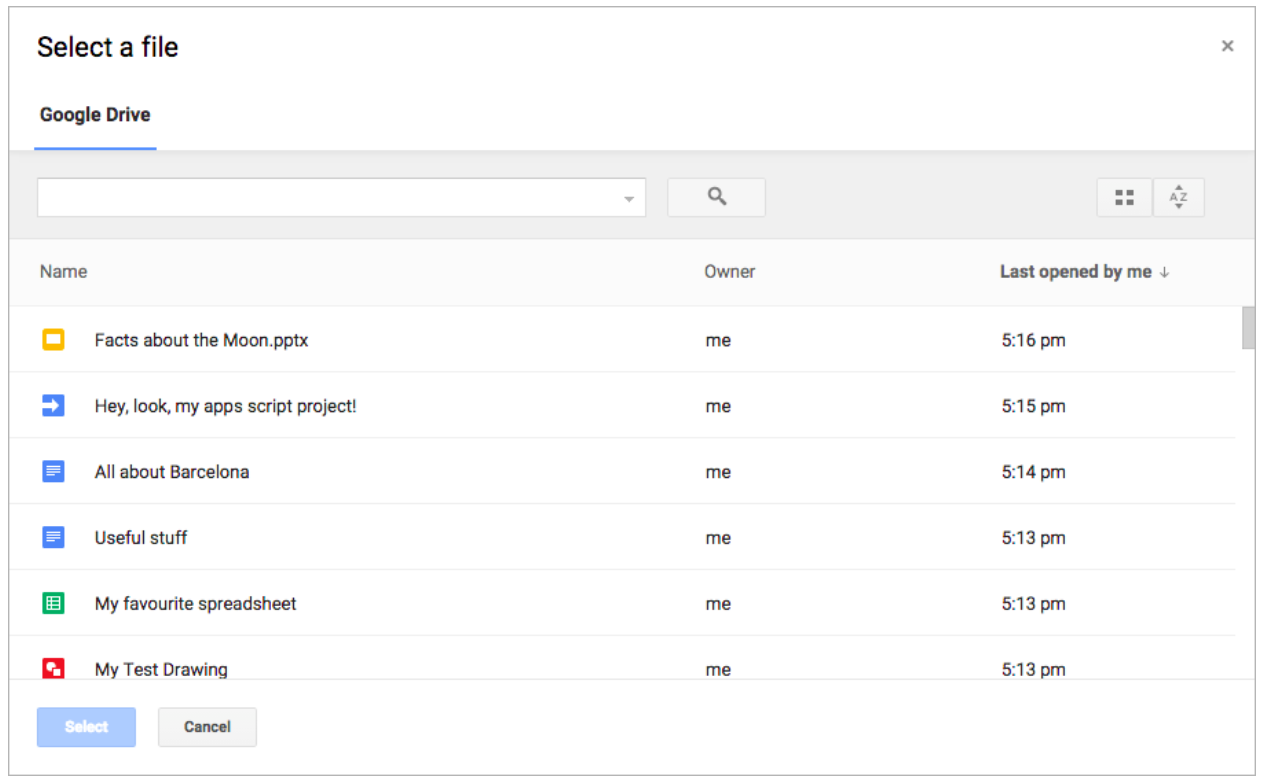Toggle A-Z sorting with the sort icon
The width and height of the screenshot is (1264, 784).
1179,196
